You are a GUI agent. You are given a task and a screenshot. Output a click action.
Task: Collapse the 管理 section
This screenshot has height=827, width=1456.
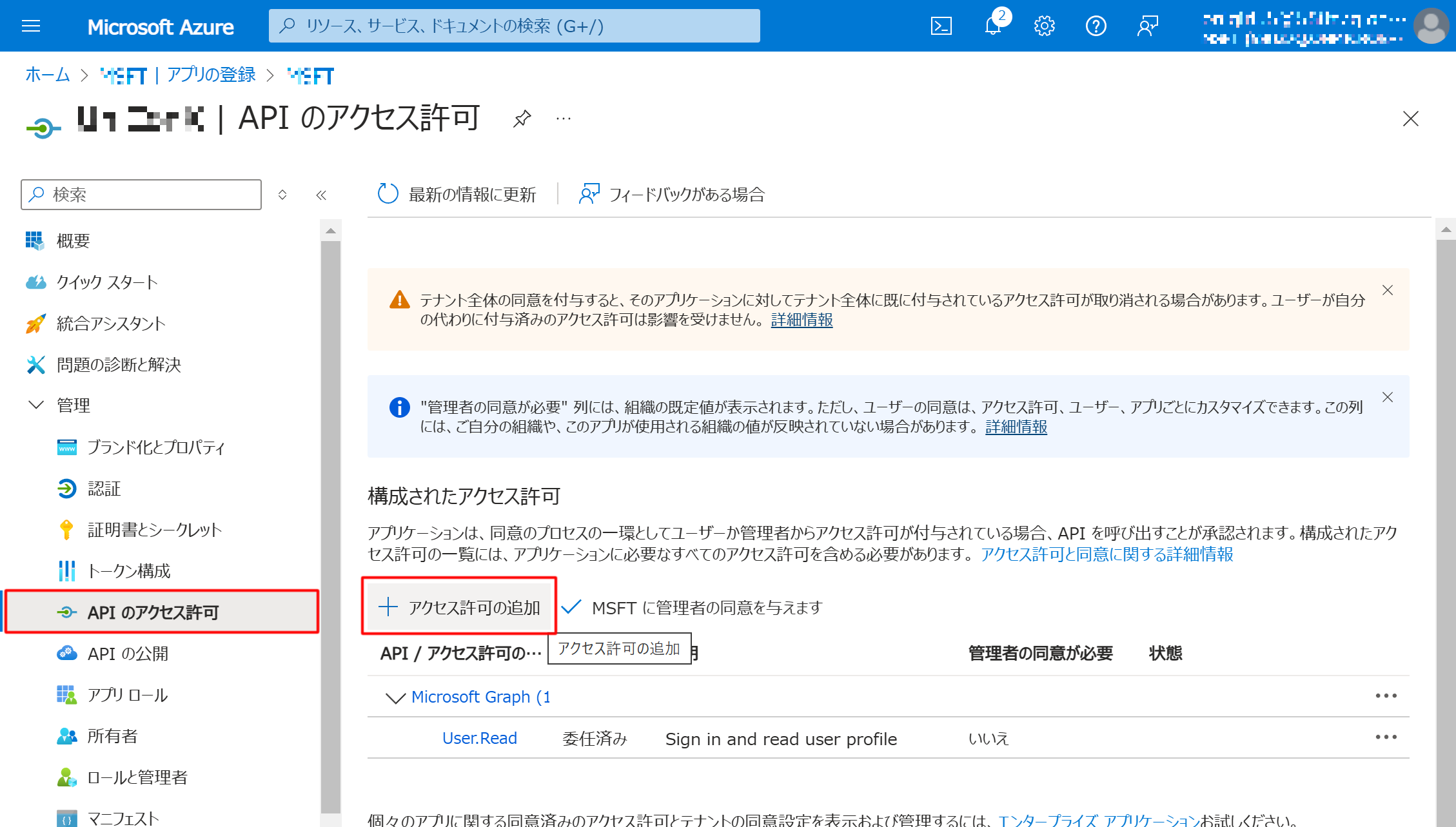coord(36,405)
